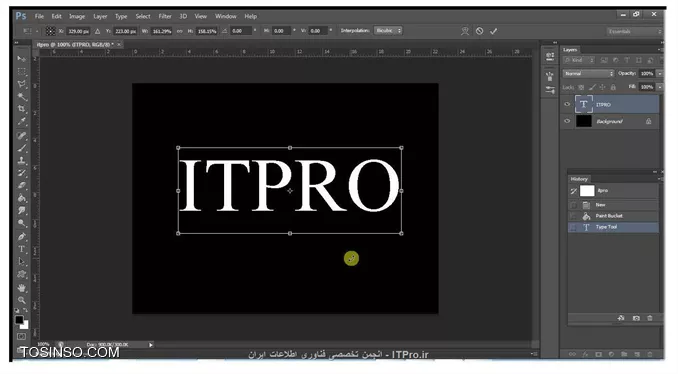This screenshot has width=678, height=374.
Task: Hide the ITPRO text layer
Action: (567, 104)
